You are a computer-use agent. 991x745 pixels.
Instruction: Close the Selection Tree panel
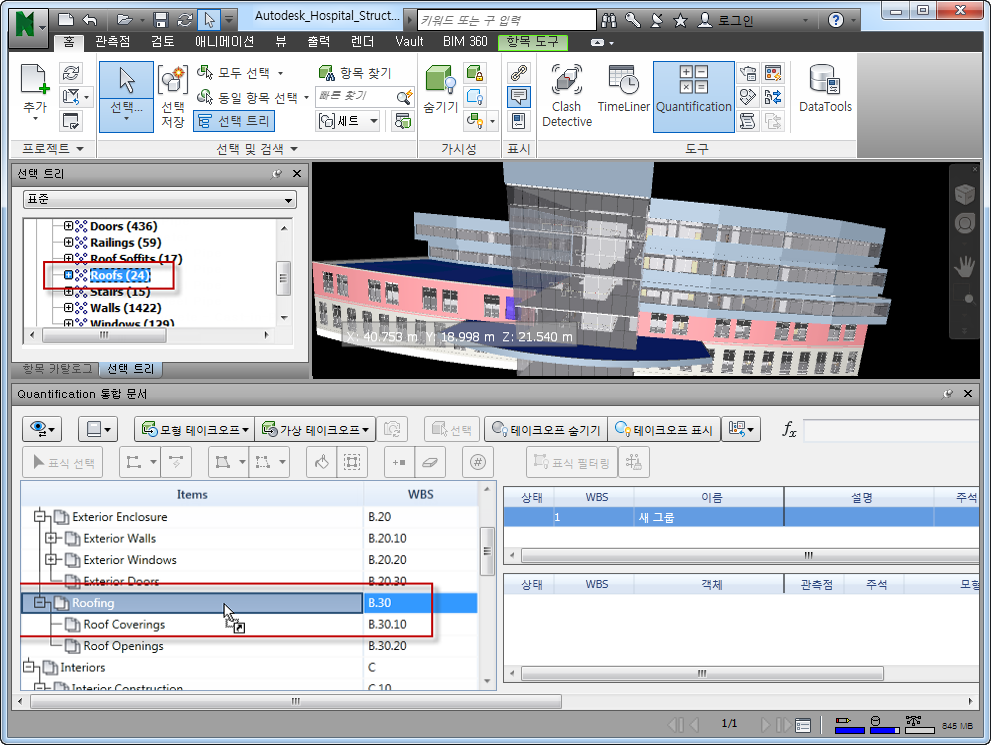pyautogui.click(x=297, y=174)
